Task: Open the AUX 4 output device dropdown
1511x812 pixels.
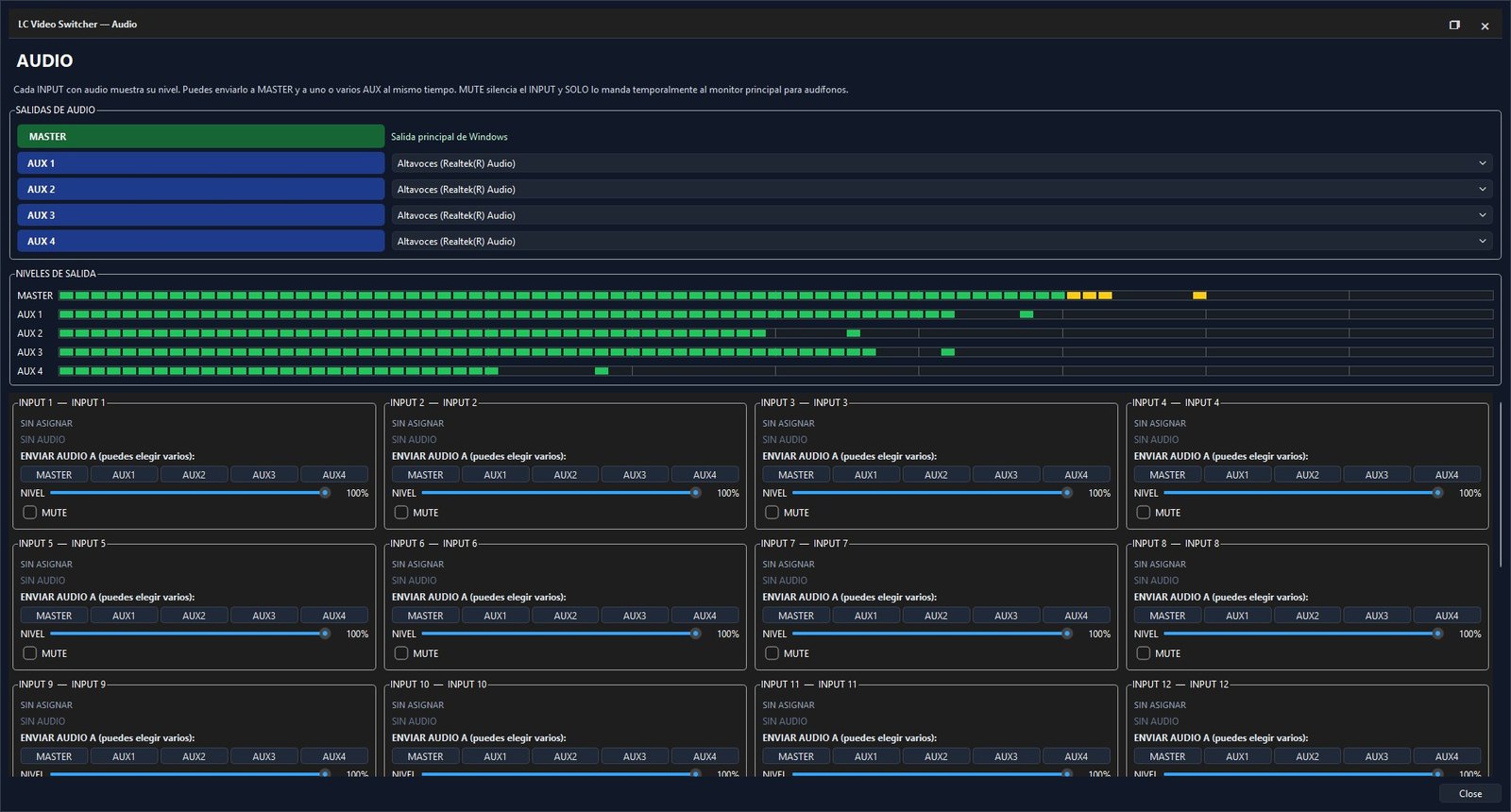Action: pyautogui.click(x=942, y=242)
